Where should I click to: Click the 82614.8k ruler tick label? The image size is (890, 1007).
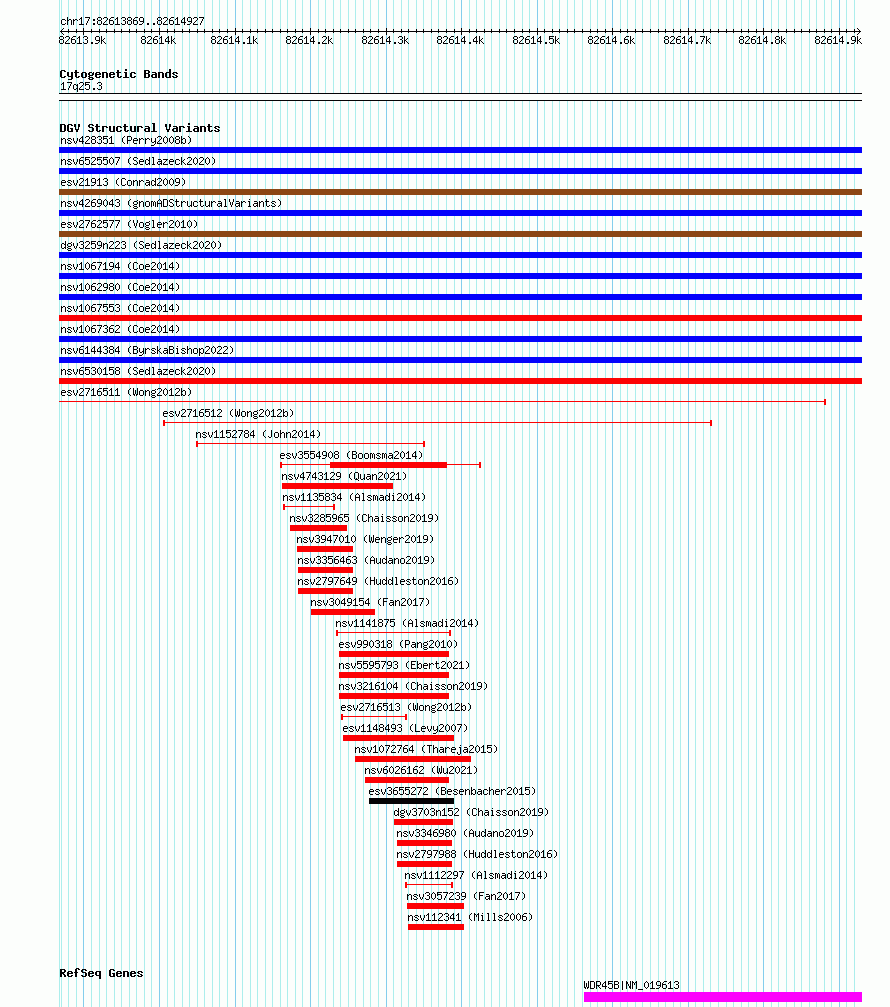[762, 40]
